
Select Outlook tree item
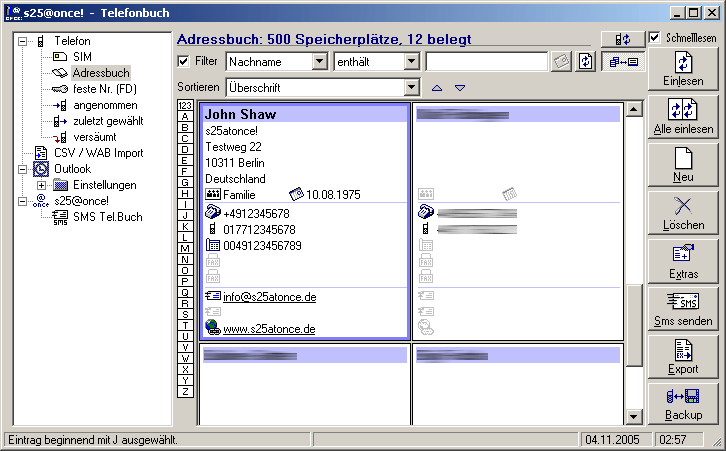tap(72, 169)
